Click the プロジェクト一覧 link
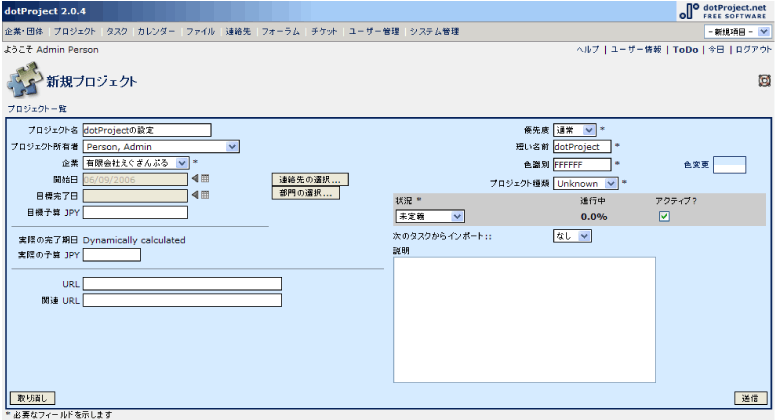 point(37,108)
